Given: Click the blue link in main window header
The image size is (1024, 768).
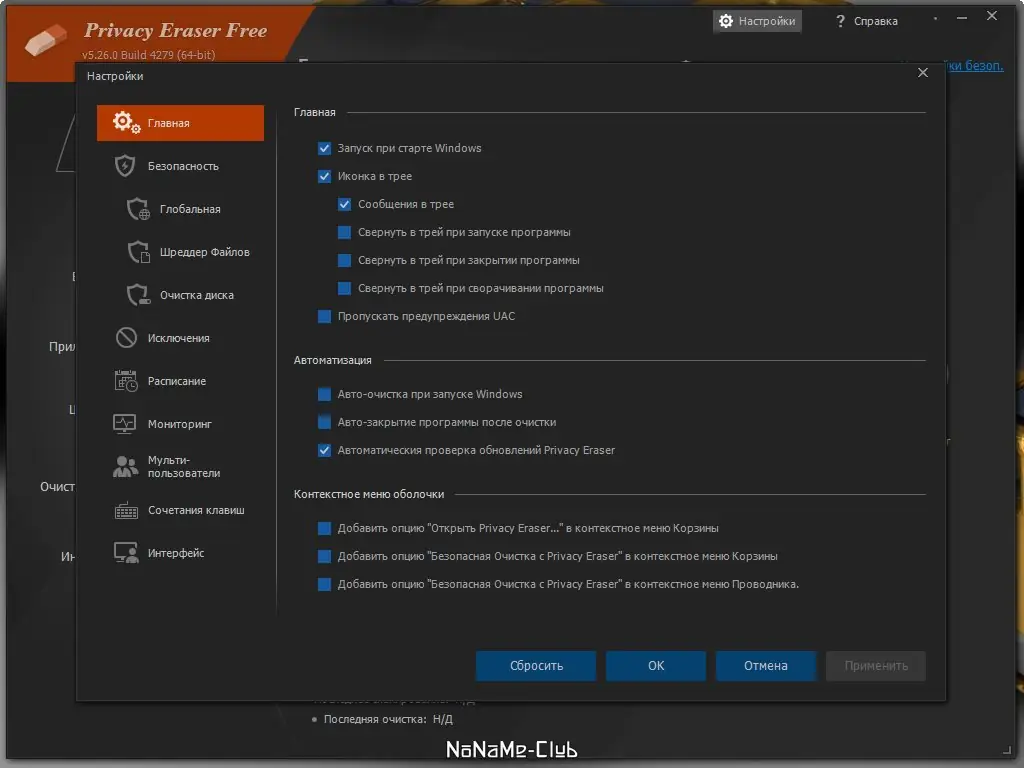Looking at the screenshot, I should [975, 65].
